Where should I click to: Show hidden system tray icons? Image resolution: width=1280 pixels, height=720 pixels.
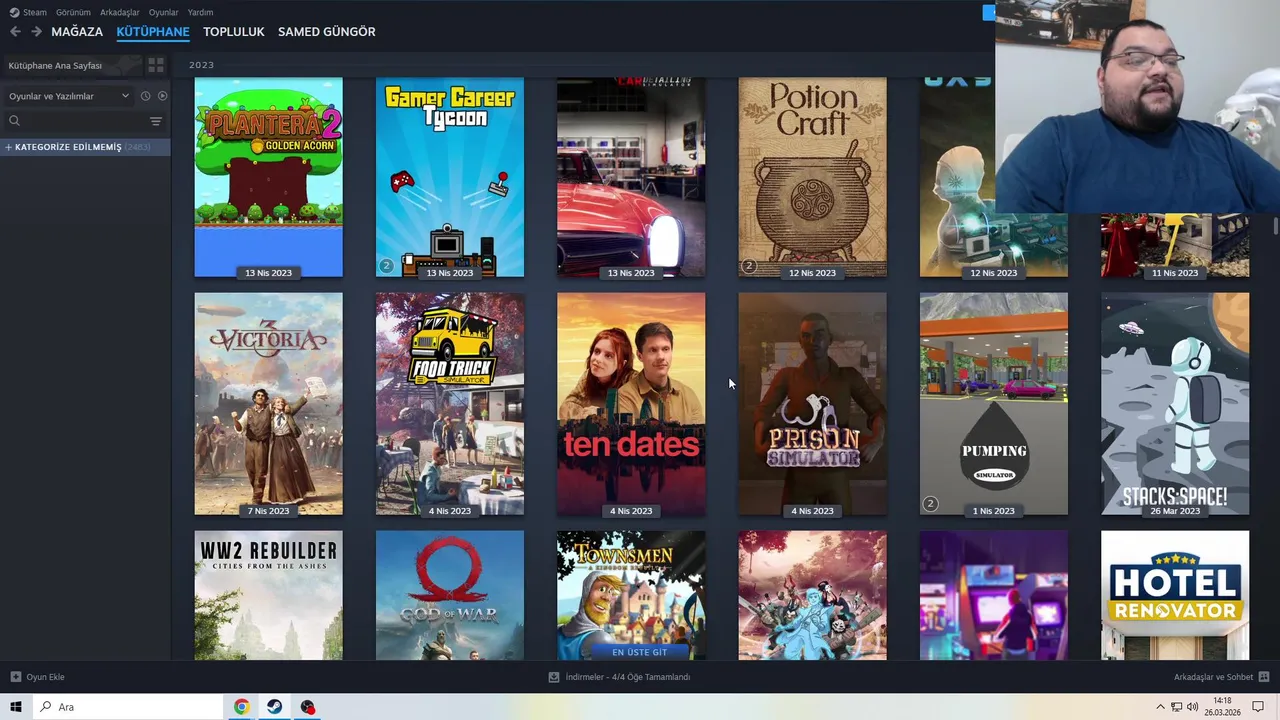click(x=1160, y=707)
